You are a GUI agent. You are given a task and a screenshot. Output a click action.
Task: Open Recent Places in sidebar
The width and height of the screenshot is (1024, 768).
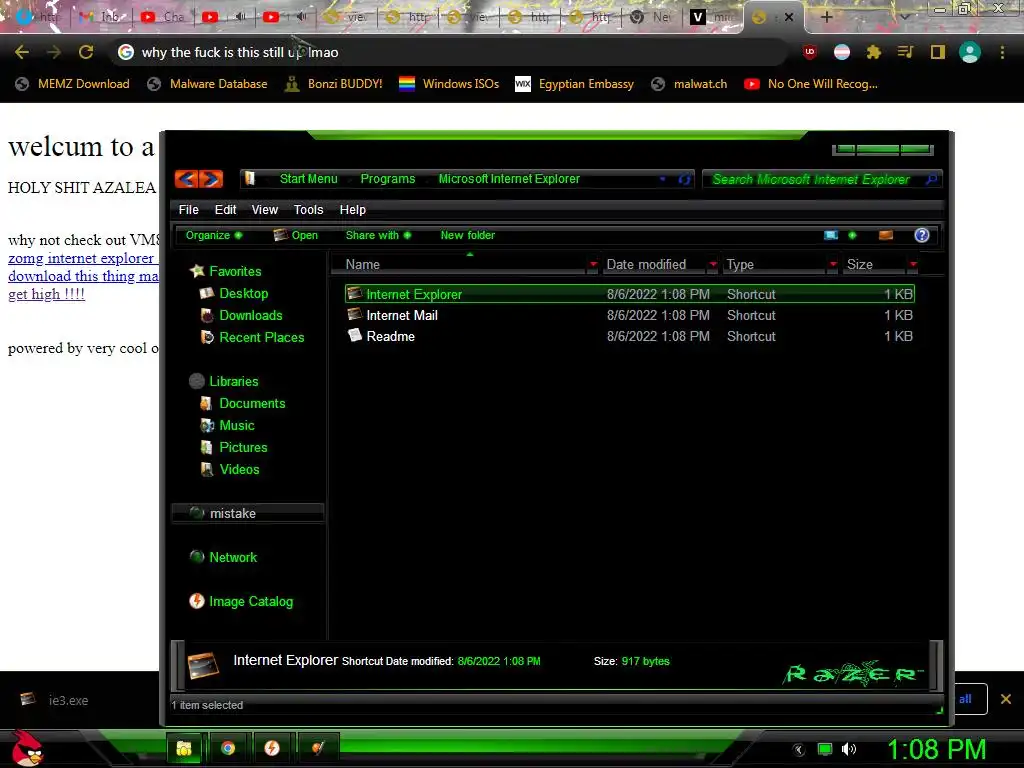click(x=253, y=338)
